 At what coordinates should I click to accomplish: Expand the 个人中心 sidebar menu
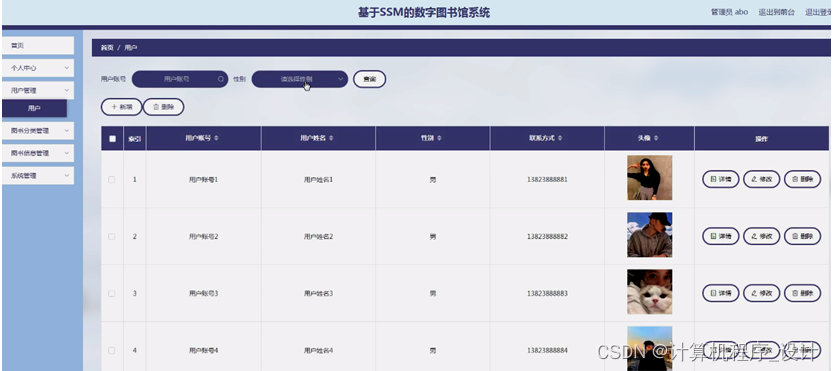(x=38, y=68)
